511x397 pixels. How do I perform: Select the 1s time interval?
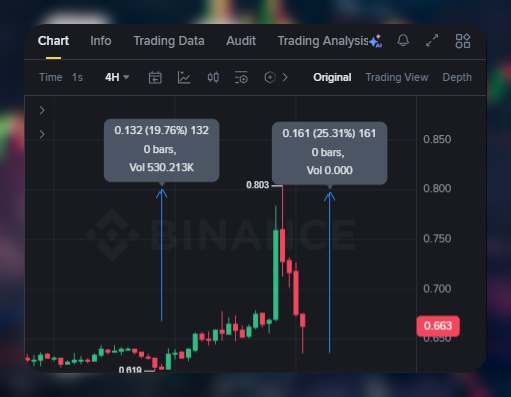click(77, 77)
